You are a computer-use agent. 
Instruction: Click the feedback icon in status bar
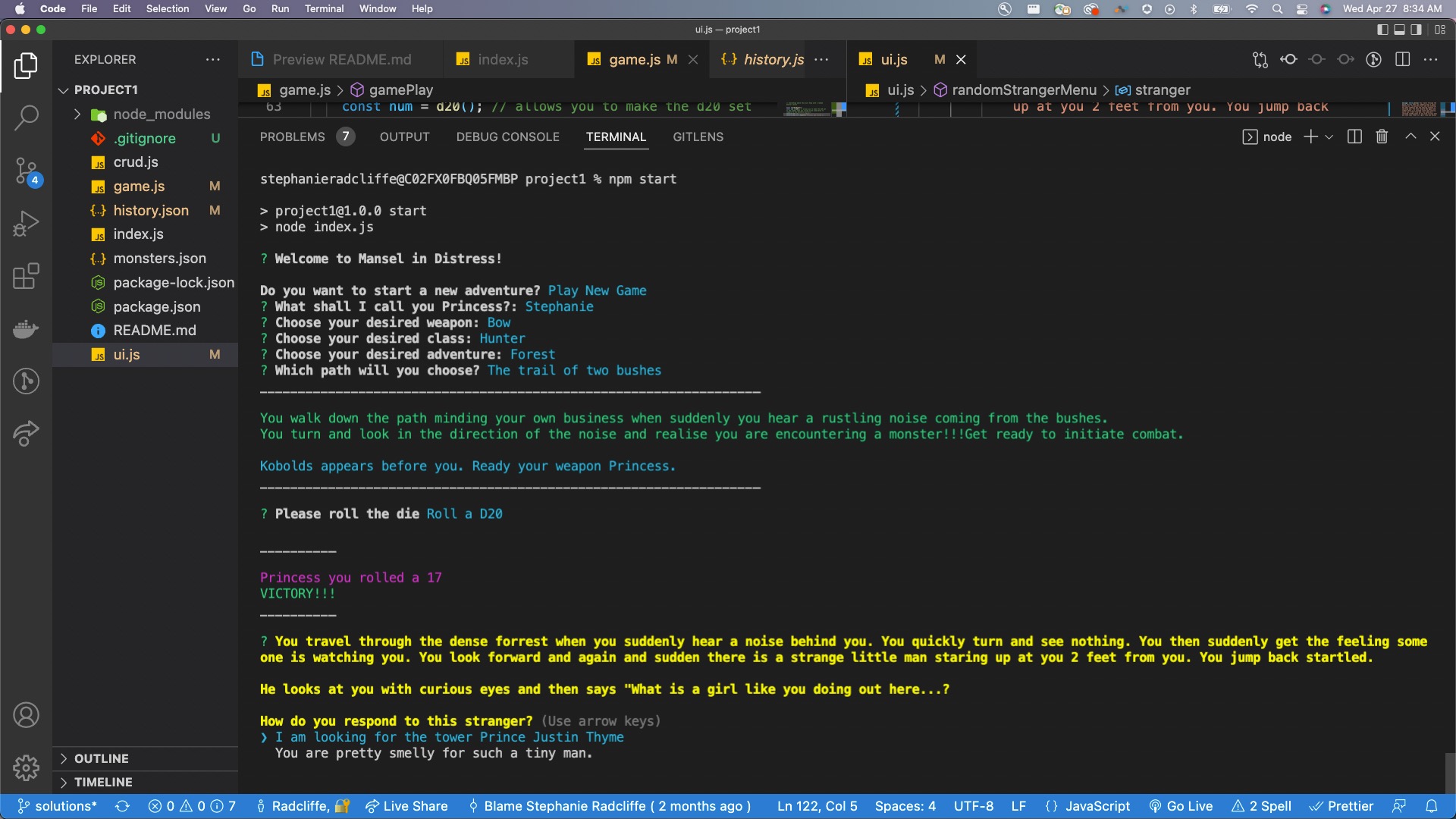[1399, 806]
